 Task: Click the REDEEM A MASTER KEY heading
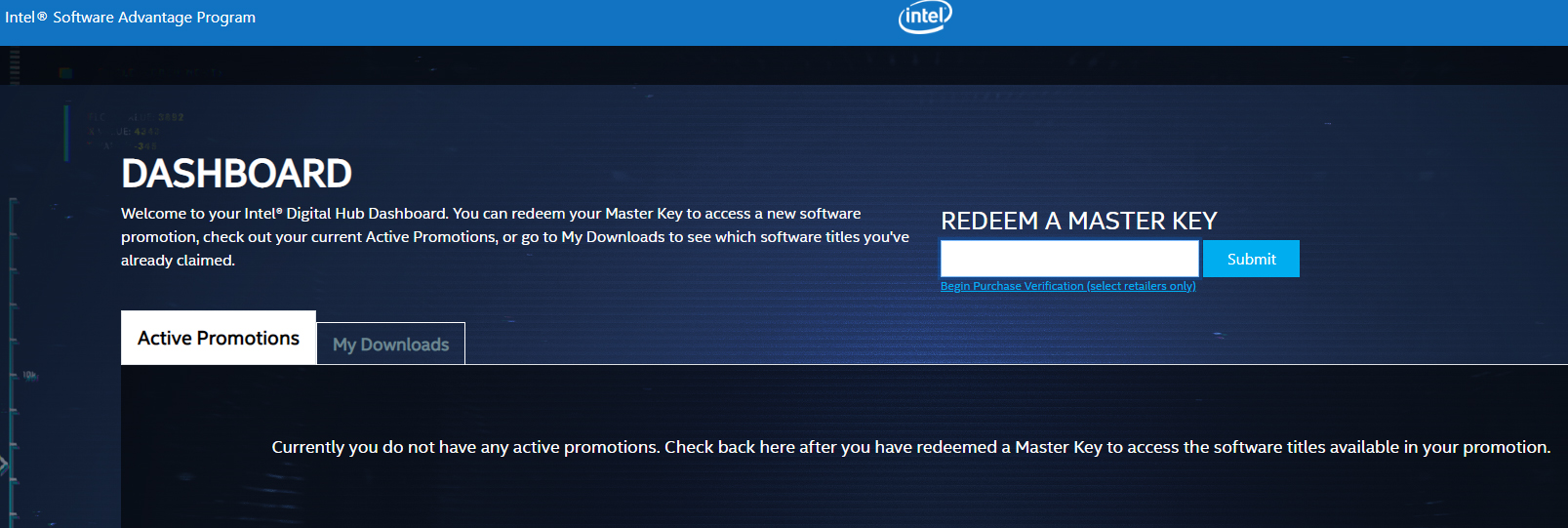1079,221
